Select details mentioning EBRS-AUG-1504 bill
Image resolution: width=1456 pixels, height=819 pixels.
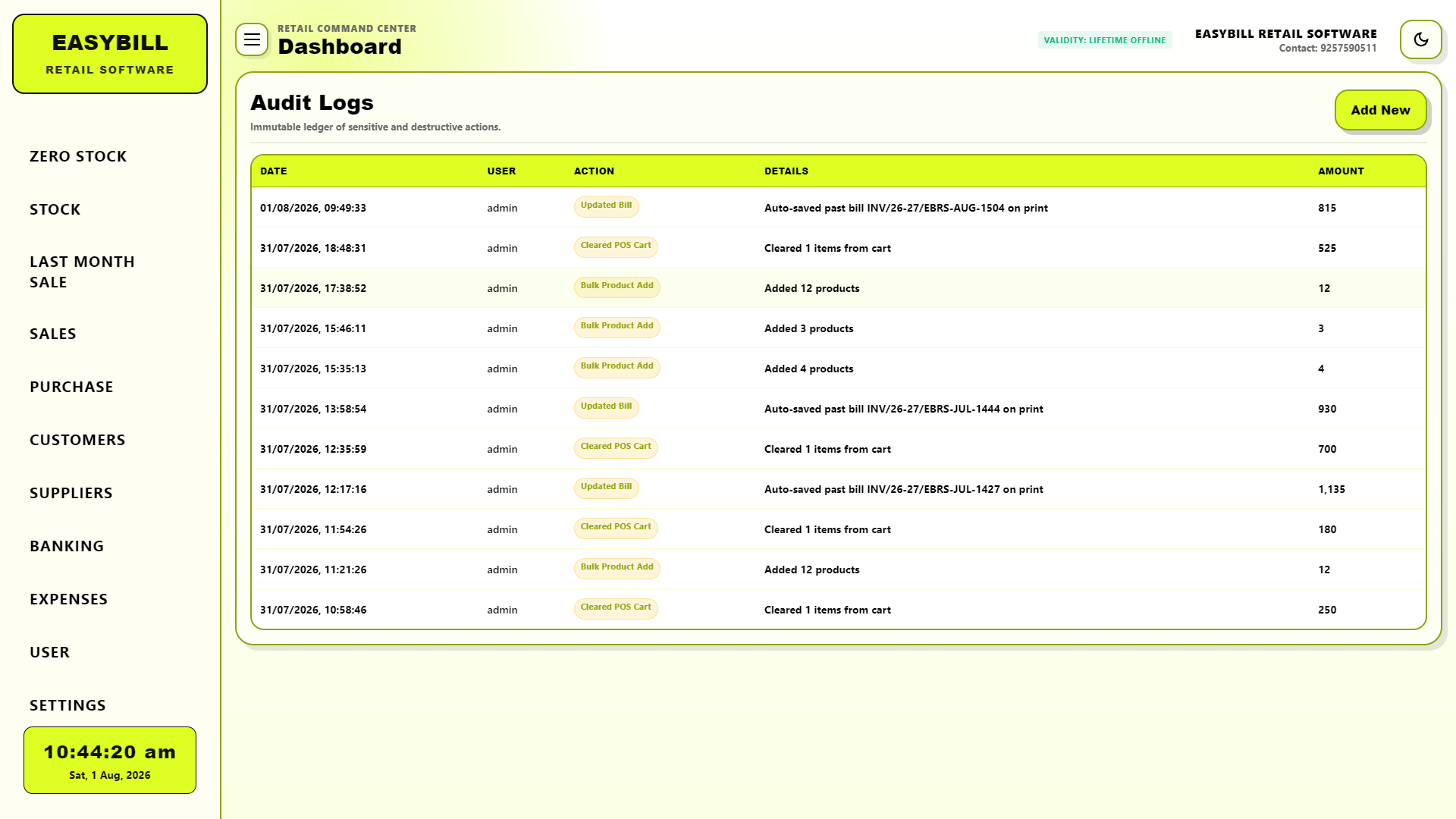pyautogui.click(x=906, y=208)
